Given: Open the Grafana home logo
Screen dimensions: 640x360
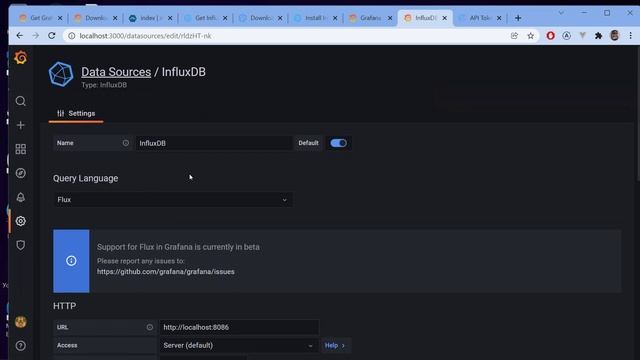Looking at the screenshot, I should [20, 58].
